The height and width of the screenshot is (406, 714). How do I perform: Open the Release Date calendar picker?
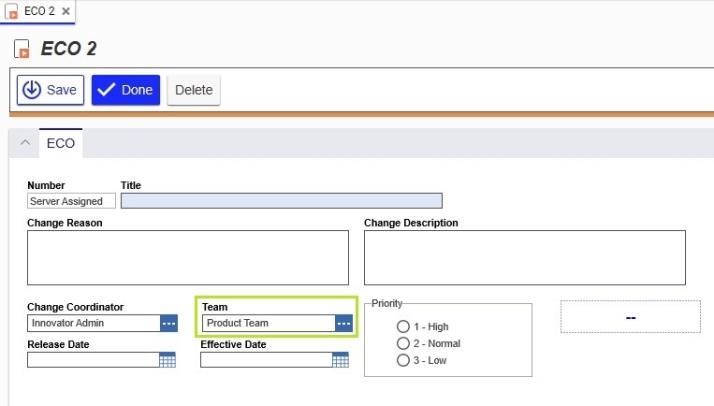tap(167, 360)
